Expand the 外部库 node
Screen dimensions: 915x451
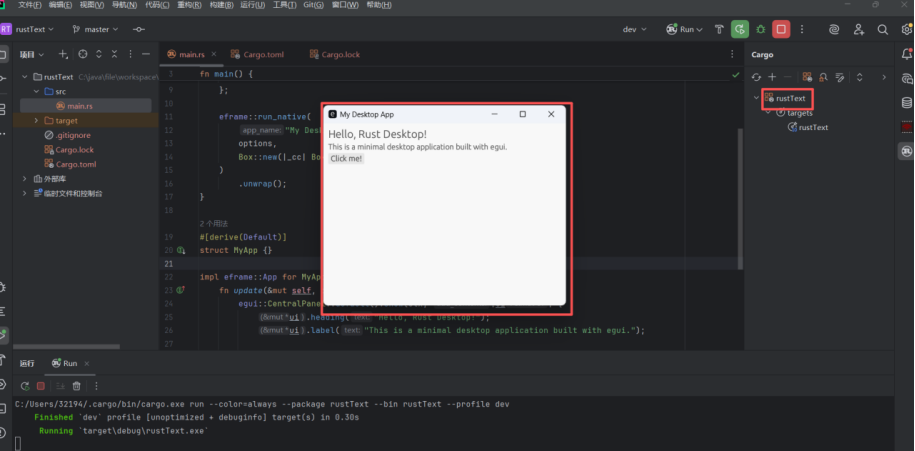pyautogui.click(x=25, y=179)
